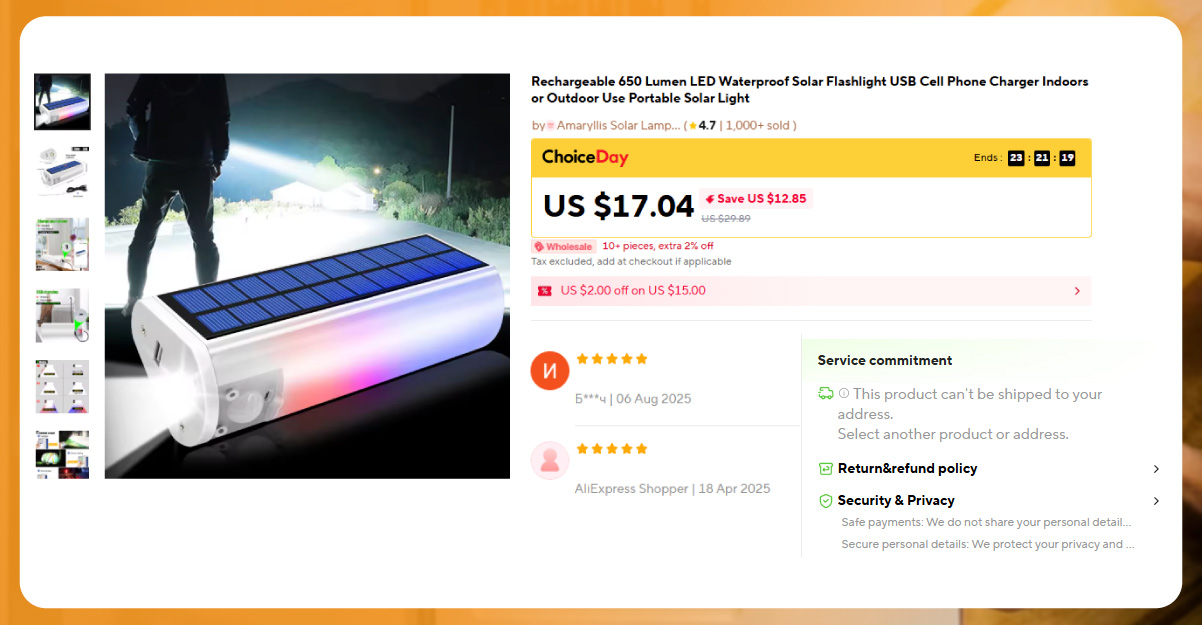1202x625 pixels.
Task: Click the 4.7 star rating
Action: click(x=702, y=125)
